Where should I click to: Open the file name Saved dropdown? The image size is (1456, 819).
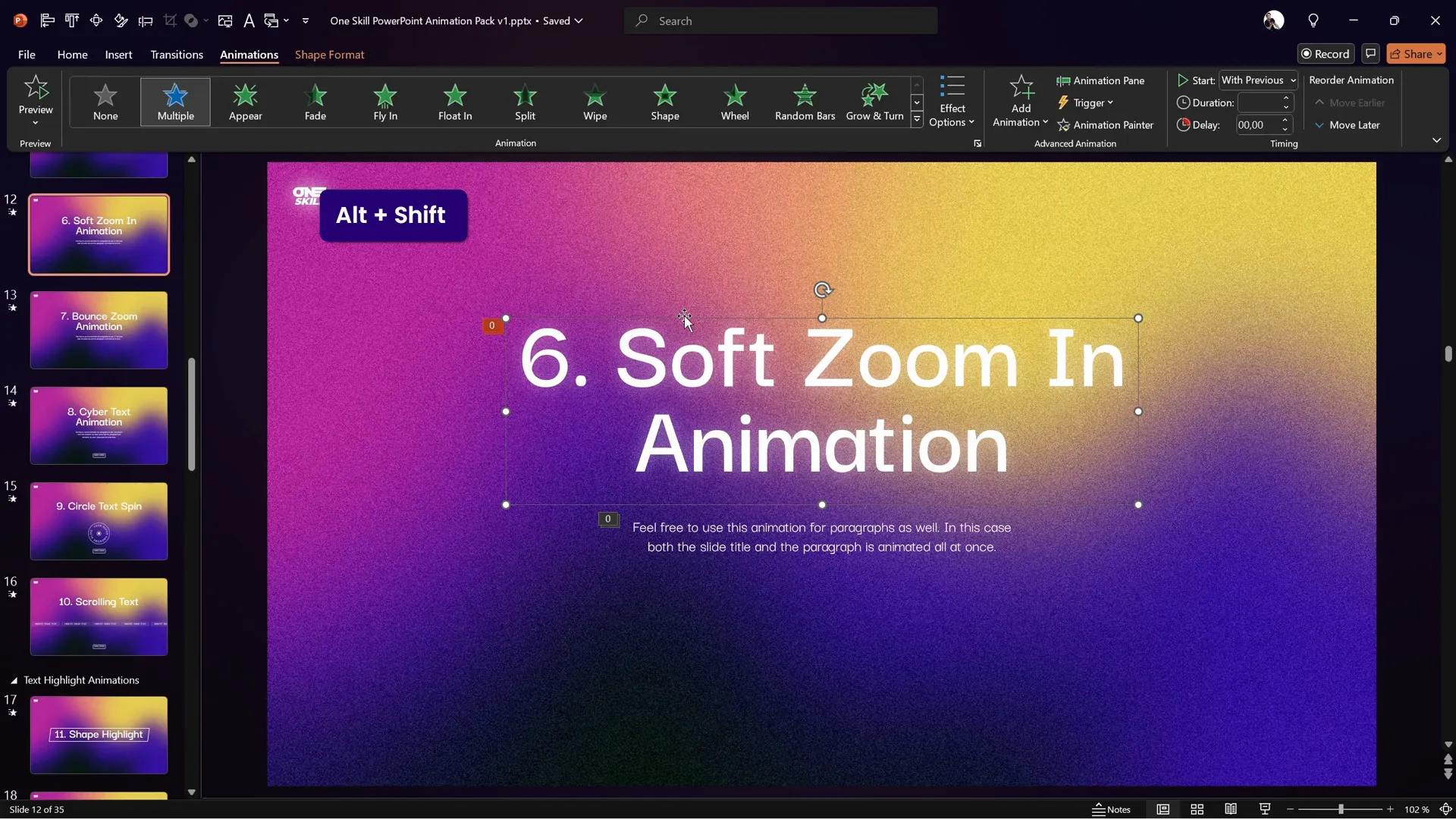click(579, 20)
